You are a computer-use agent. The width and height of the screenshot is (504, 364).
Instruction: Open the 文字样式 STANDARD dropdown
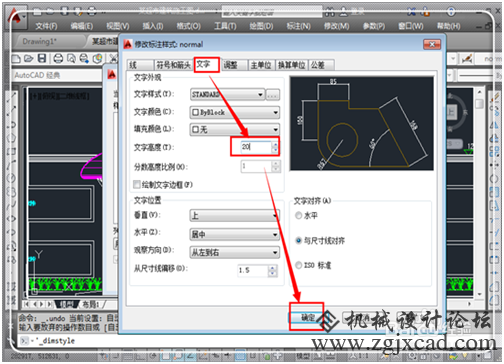pos(228,95)
